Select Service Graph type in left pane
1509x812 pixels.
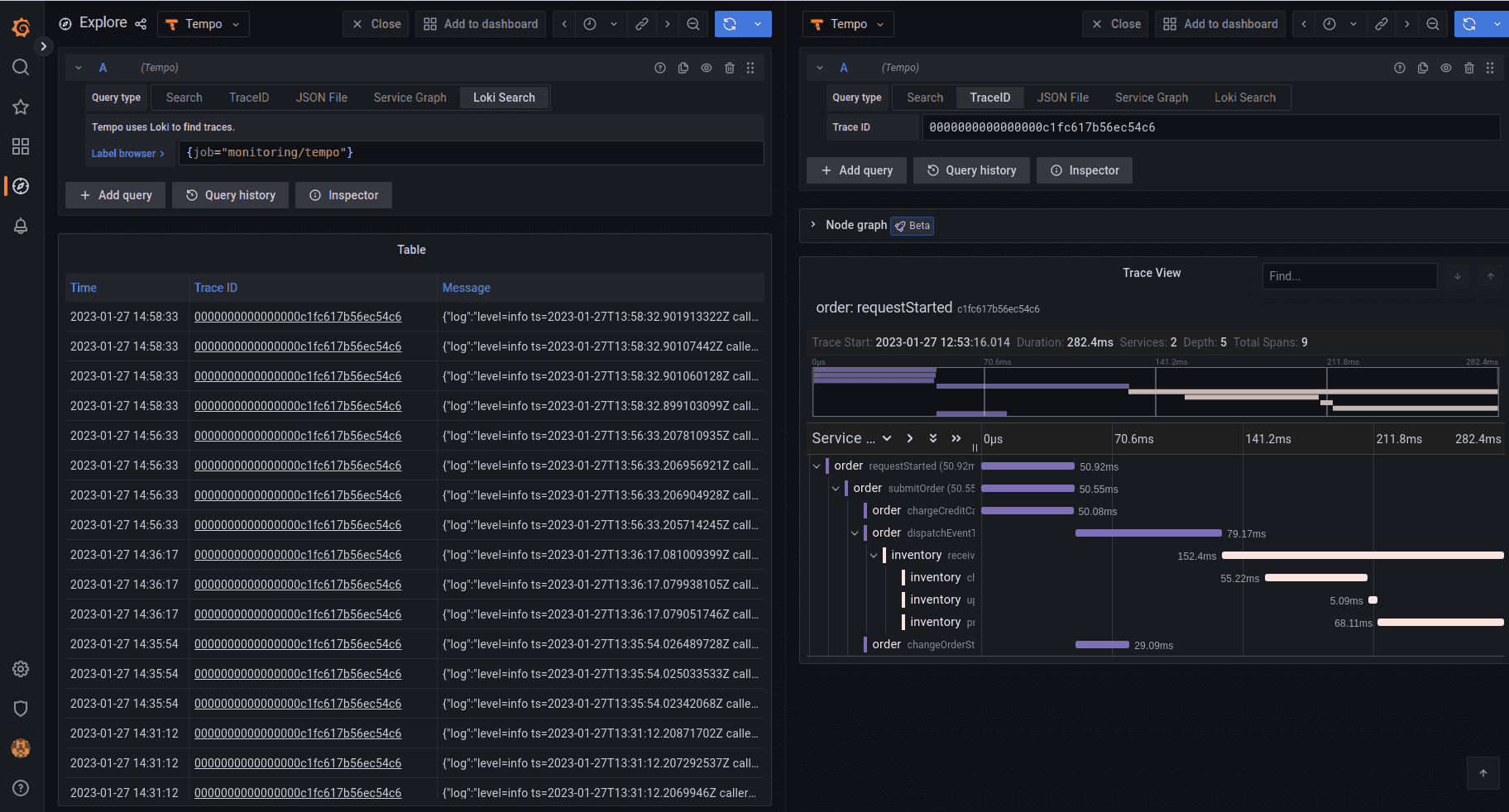pos(410,98)
